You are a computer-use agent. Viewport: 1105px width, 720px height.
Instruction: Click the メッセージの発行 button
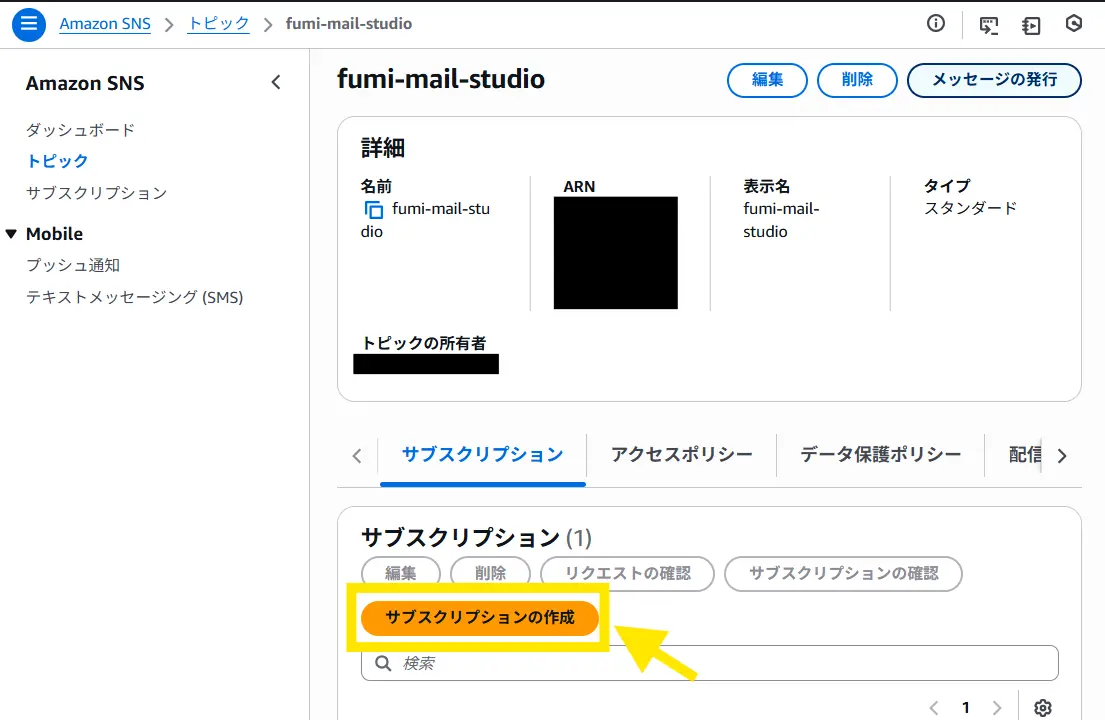(993, 80)
